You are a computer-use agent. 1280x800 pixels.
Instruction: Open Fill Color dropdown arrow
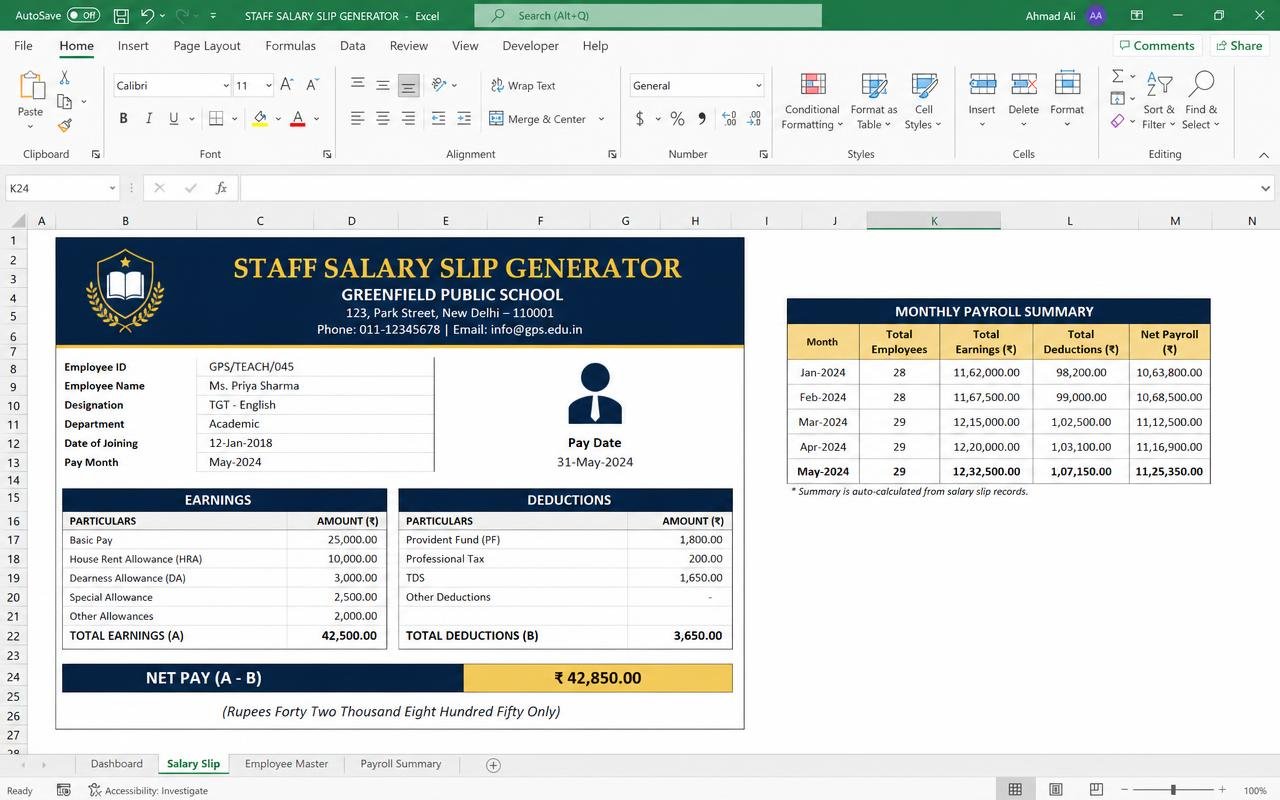pyautogui.click(x=278, y=119)
